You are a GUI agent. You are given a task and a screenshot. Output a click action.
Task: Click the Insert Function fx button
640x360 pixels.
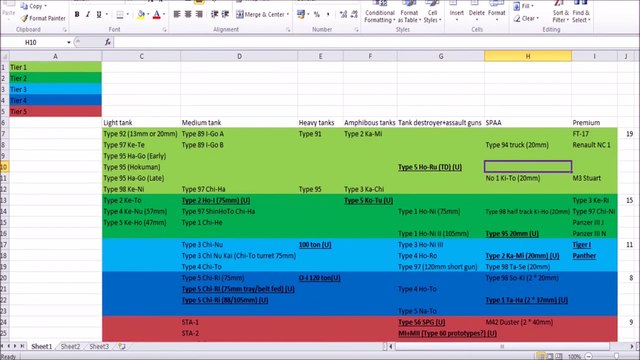coord(108,42)
